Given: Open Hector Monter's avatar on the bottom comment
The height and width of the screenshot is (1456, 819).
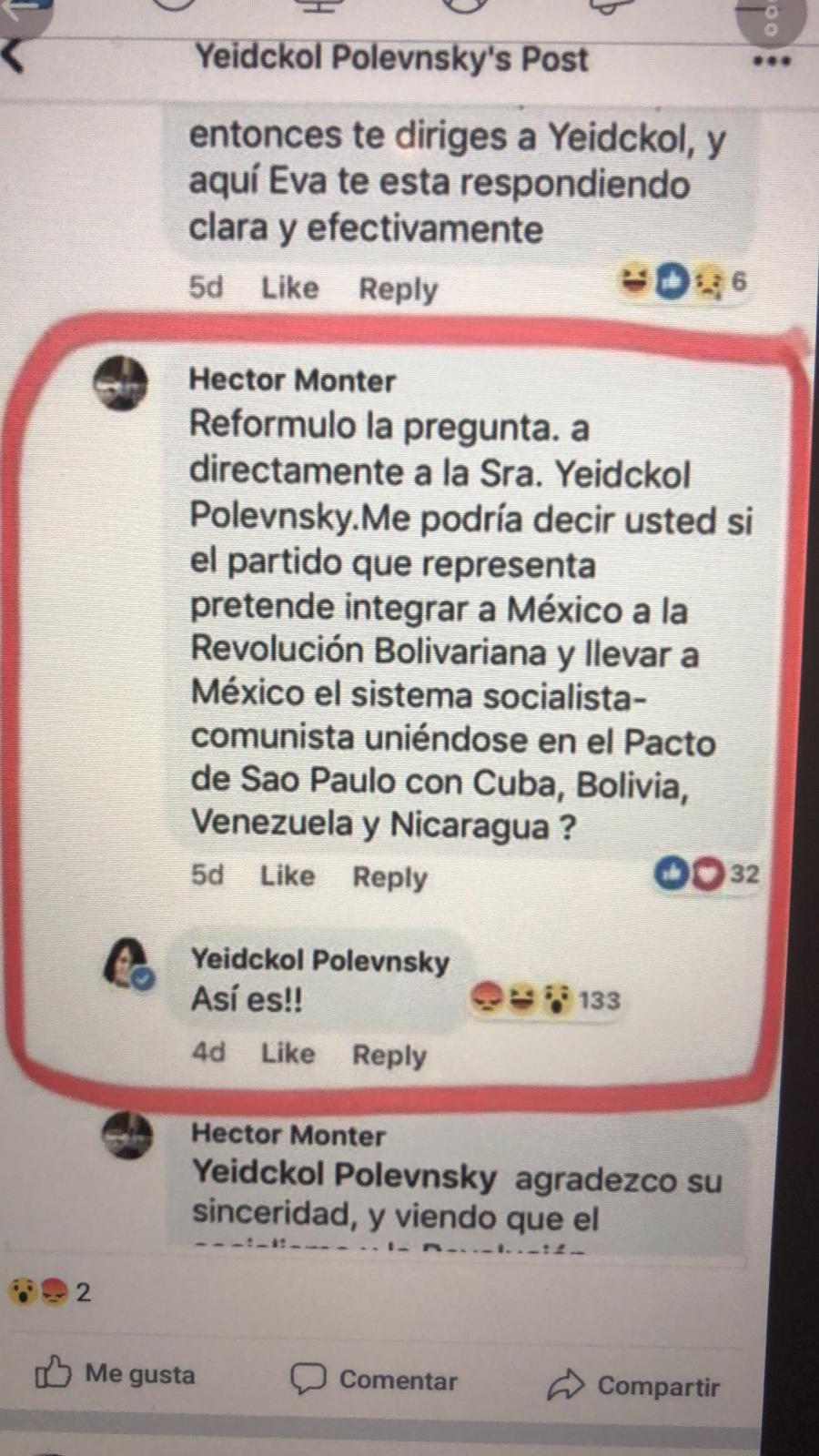Looking at the screenshot, I should pyautogui.click(x=127, y=1135).
